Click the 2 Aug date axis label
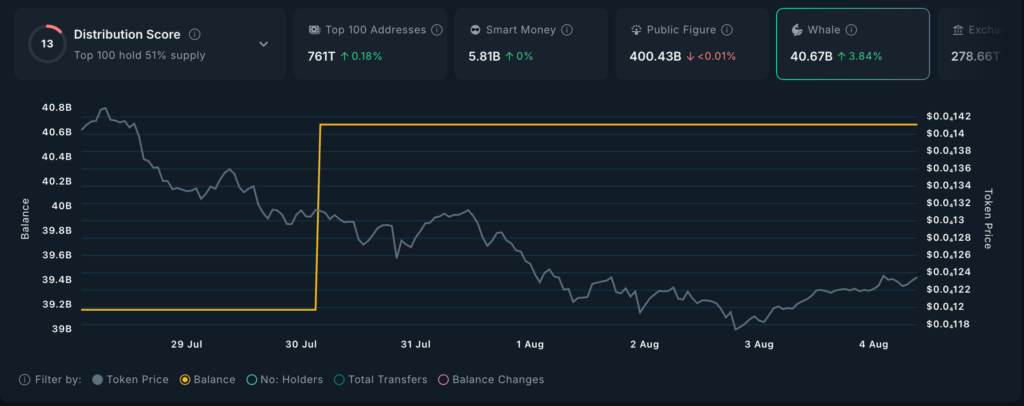This screenshot has width=1024, height=406. pos(645,344)
